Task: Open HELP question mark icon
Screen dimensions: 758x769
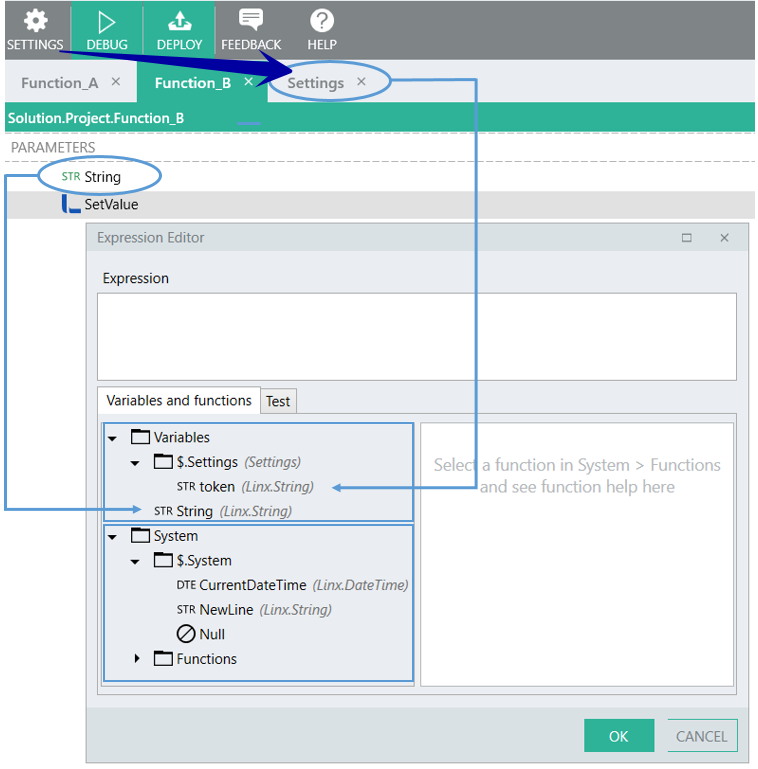Action: click(322, 21)
